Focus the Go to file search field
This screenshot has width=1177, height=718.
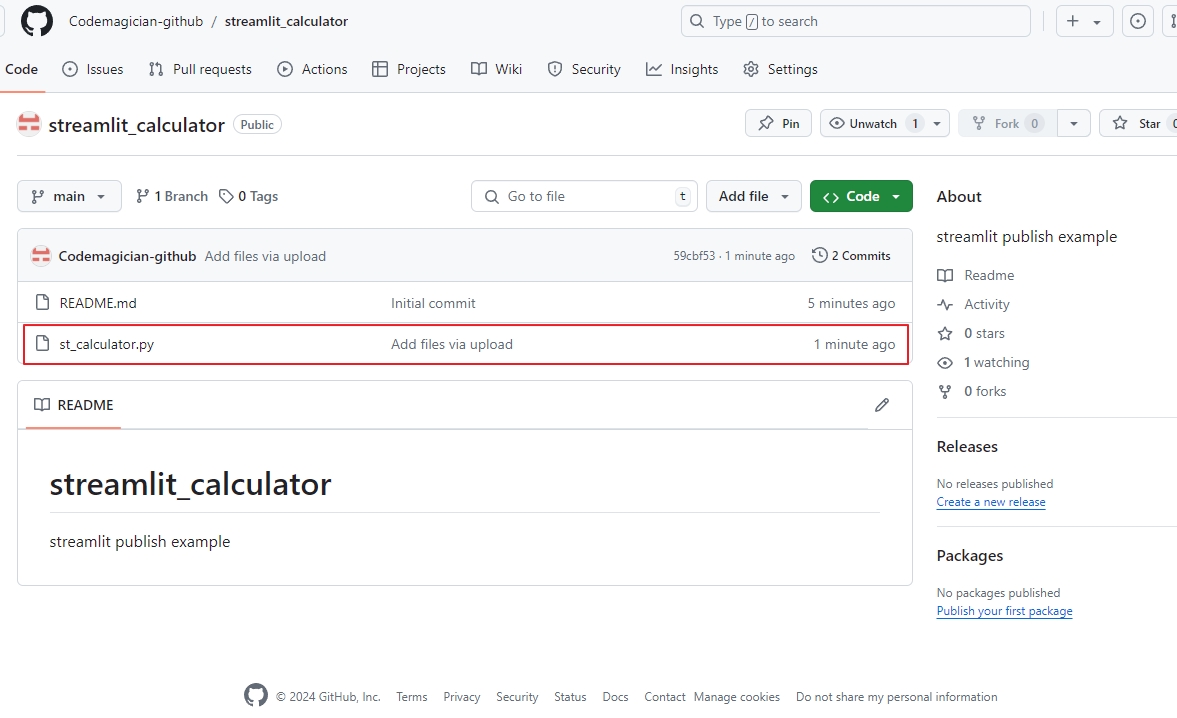pos(584,196)
